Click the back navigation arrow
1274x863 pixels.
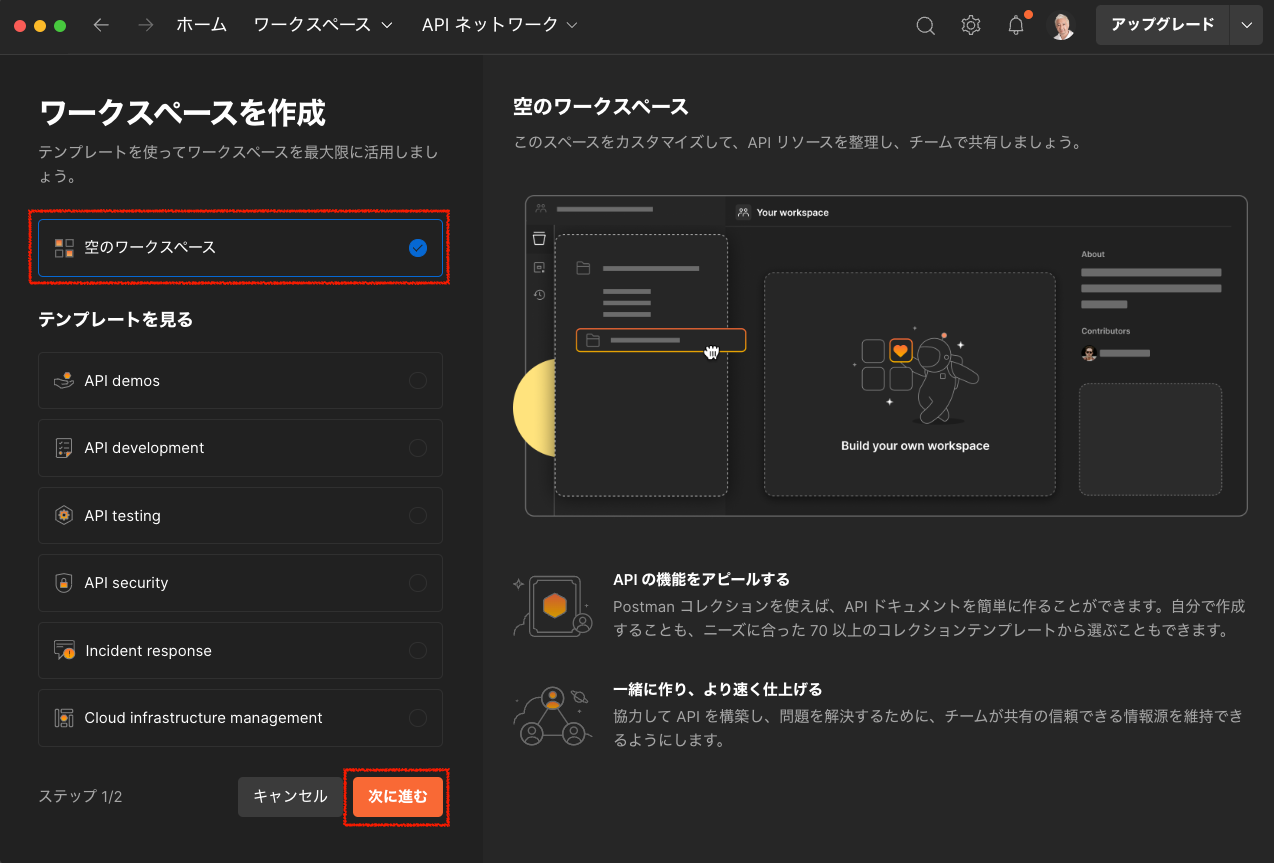click(101, 25)
